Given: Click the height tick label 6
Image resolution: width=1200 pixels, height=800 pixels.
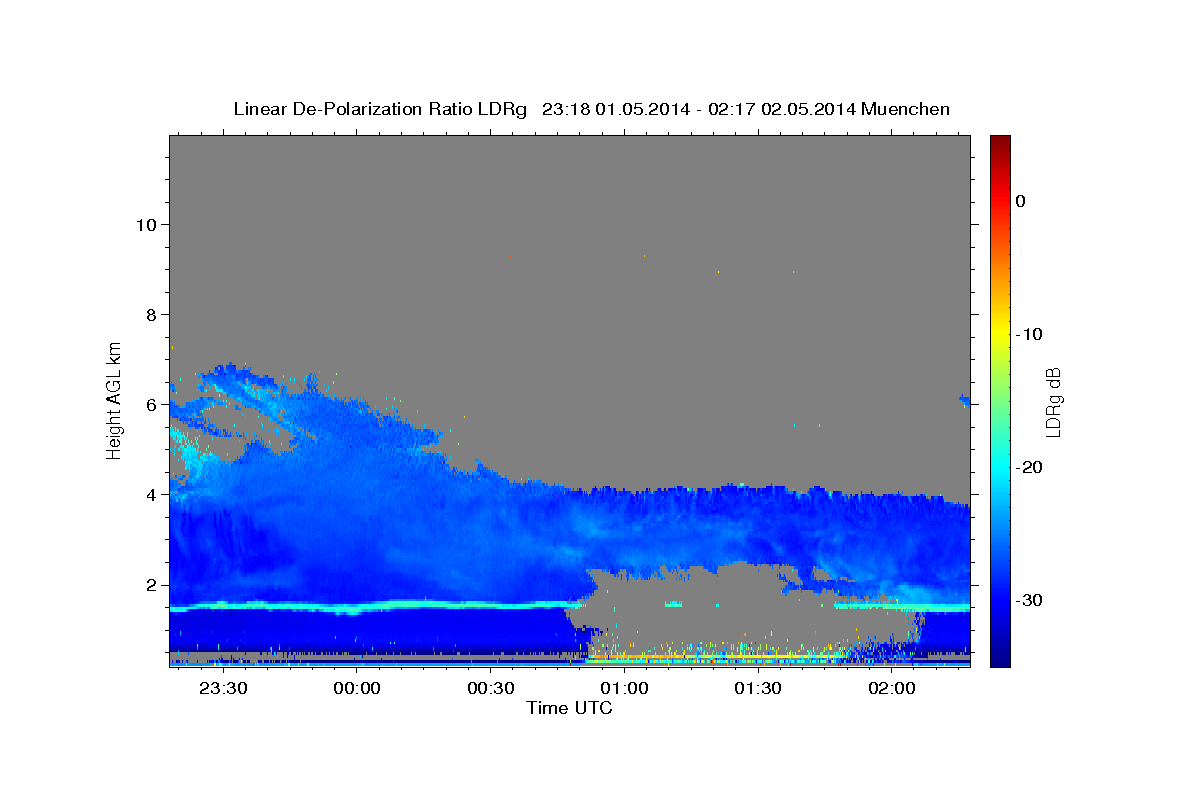Looking at the screenshot, I should click(x=150, y=404).
